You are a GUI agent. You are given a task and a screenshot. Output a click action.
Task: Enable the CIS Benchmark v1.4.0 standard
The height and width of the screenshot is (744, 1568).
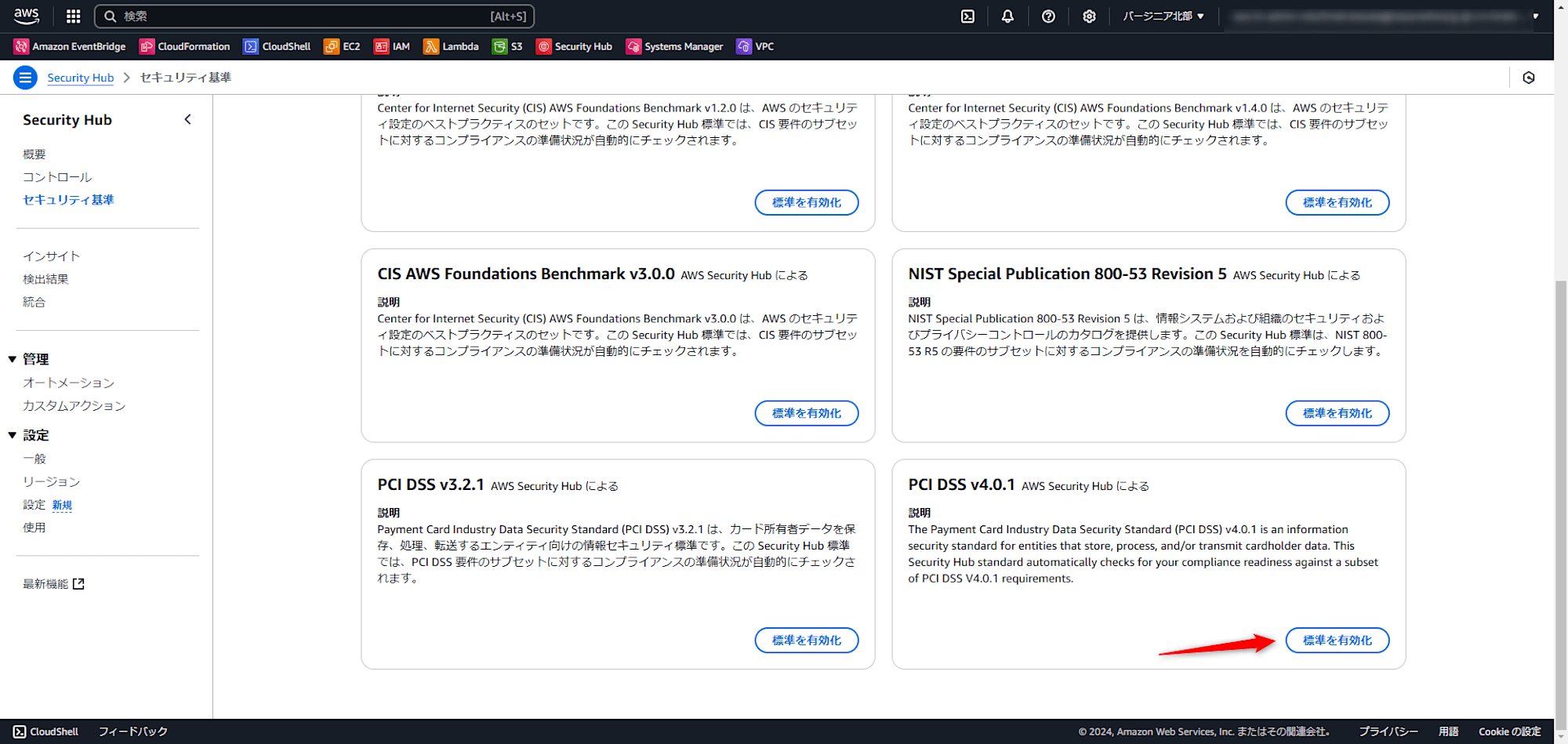click(1338, 202)
